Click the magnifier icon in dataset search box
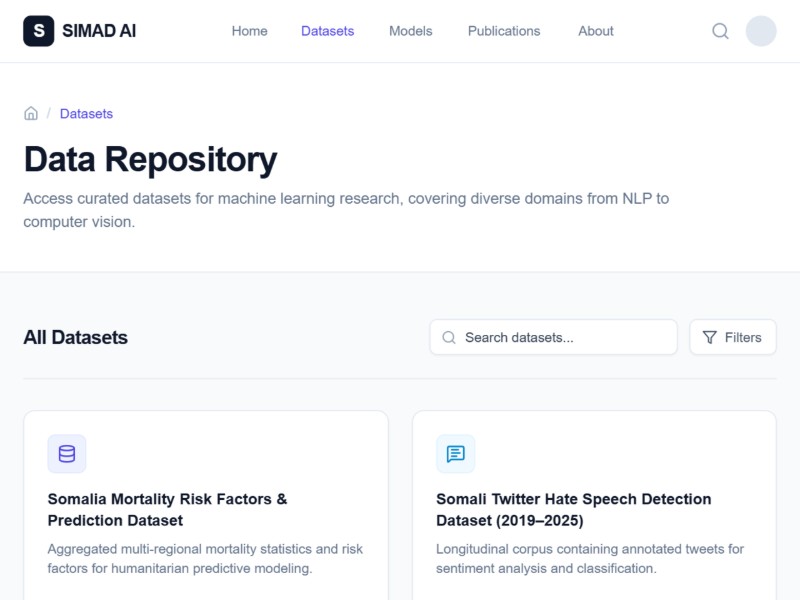 [x=448, y=337]
